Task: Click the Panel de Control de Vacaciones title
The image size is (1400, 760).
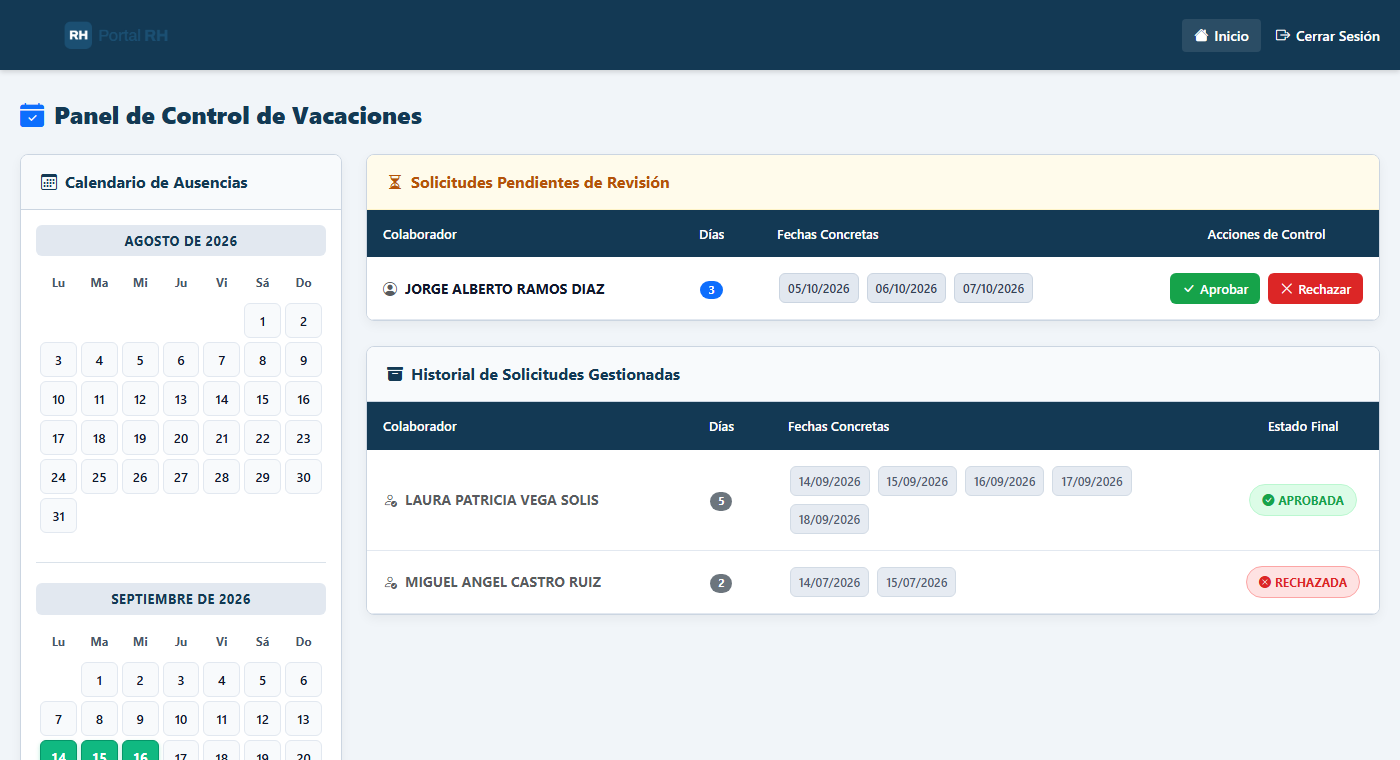Action: tap(238, 116)
